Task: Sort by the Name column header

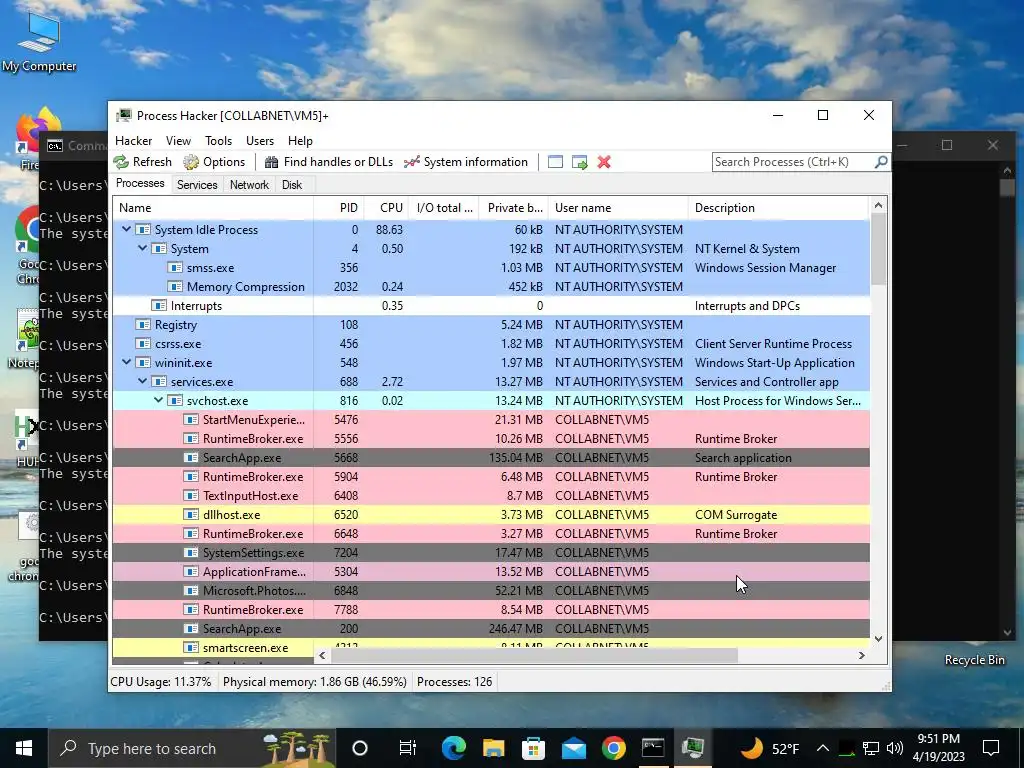Action: pyautogui.click(x=213, y=208)
